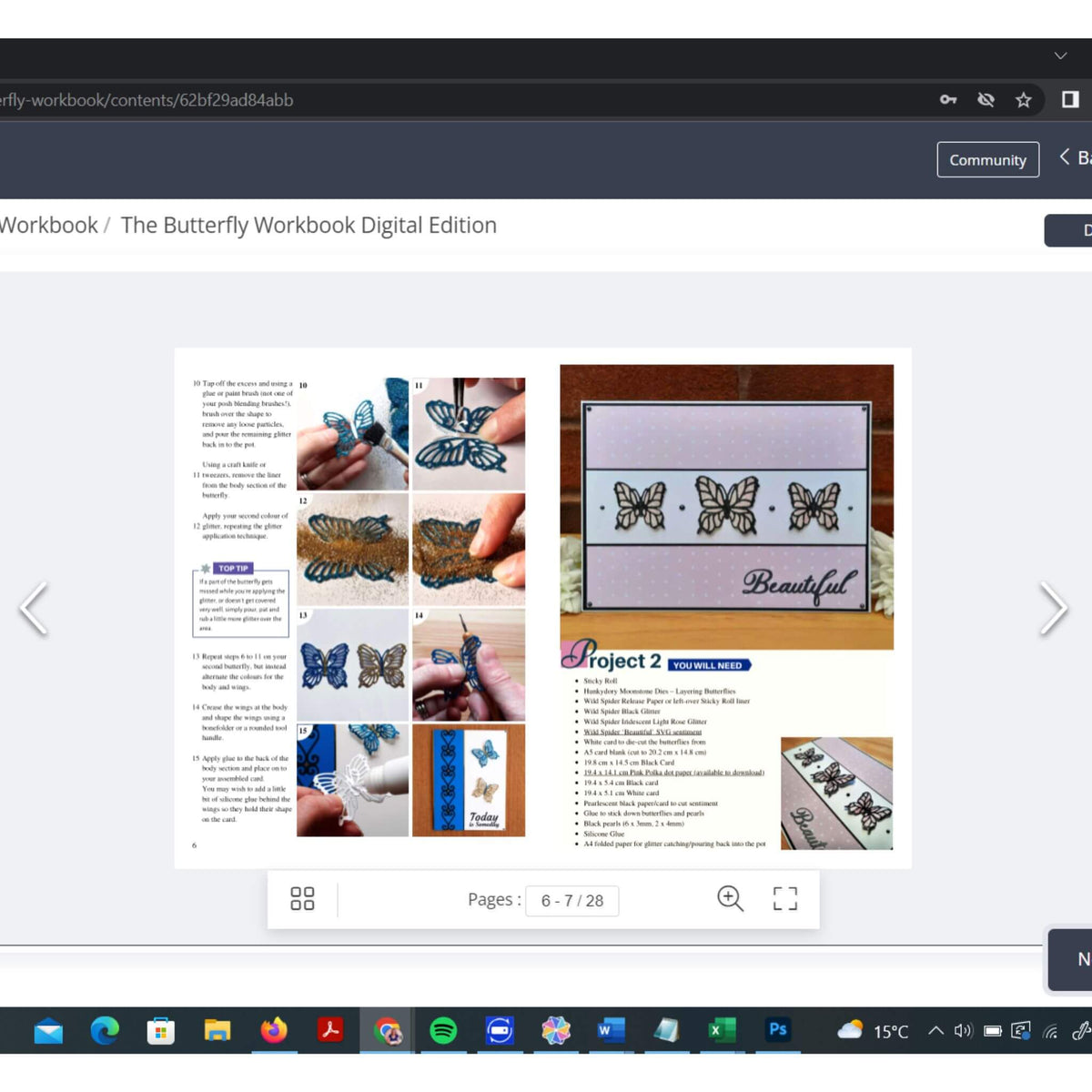Click the Community button

point(987,159)
